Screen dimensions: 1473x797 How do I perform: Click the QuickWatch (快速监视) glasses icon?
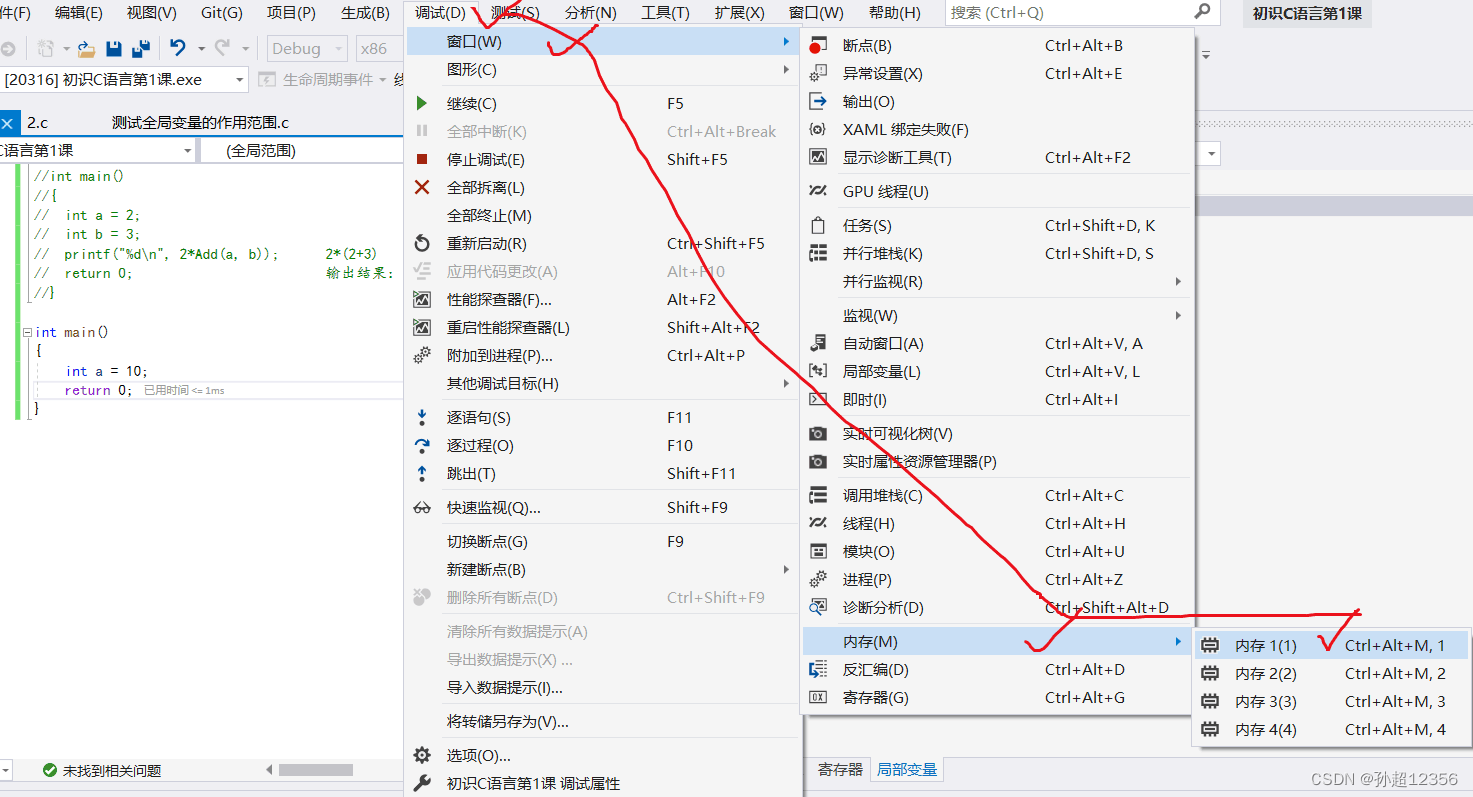(422, 507)
